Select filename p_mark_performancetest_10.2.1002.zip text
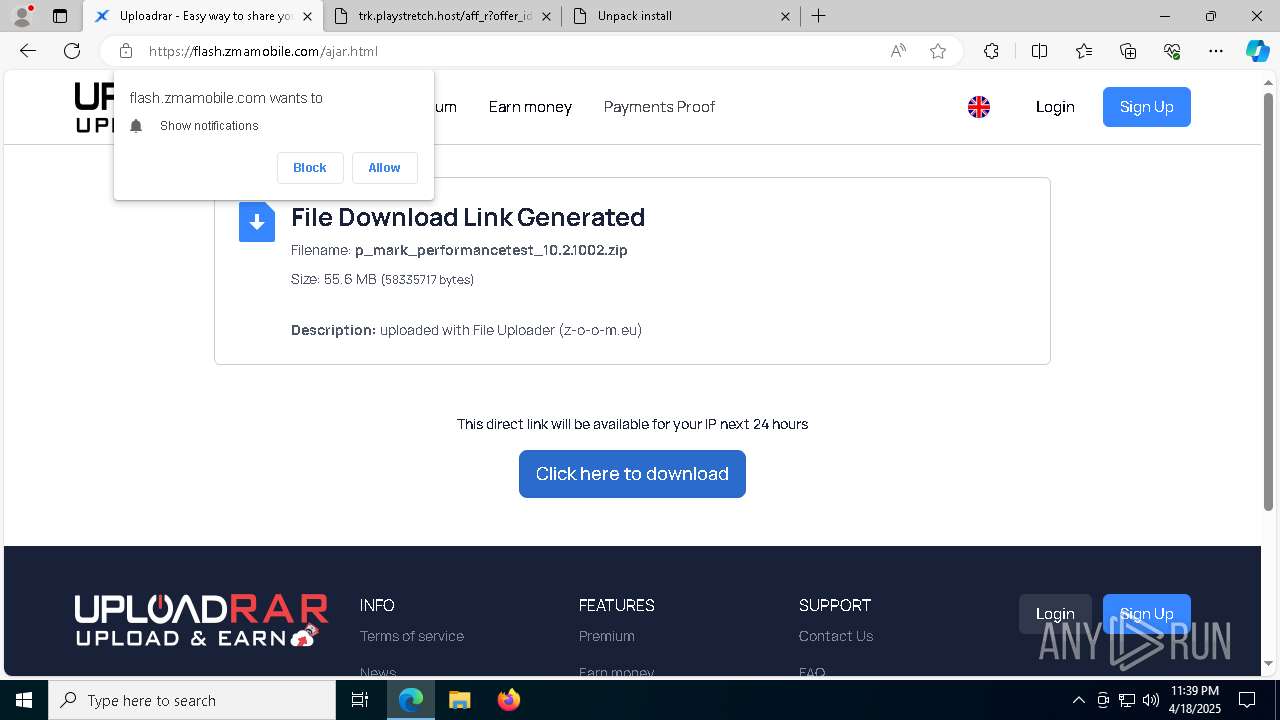1280x720 pixels. 491,250
